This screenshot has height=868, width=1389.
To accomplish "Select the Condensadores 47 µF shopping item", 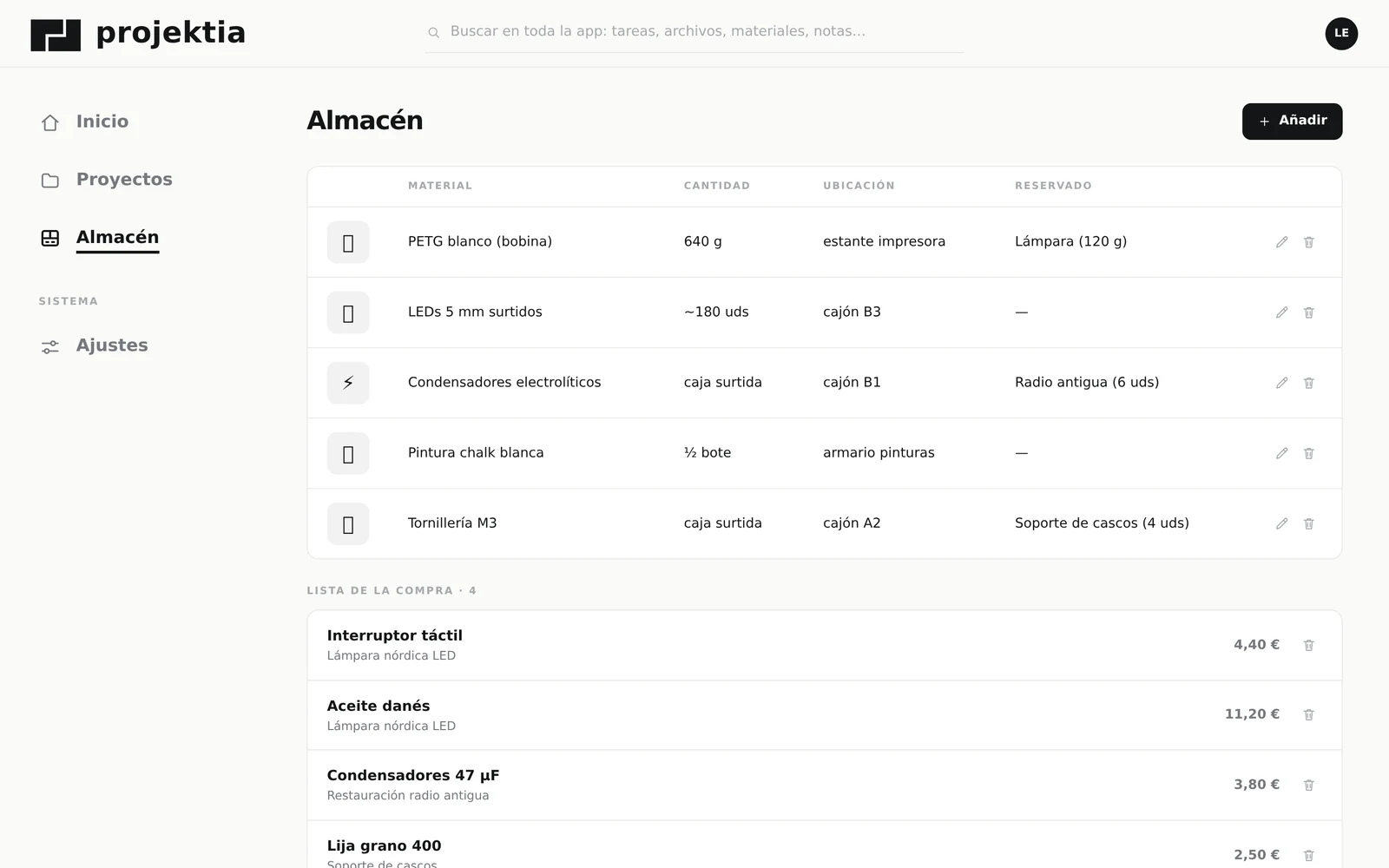I will (x=824, y=785).
